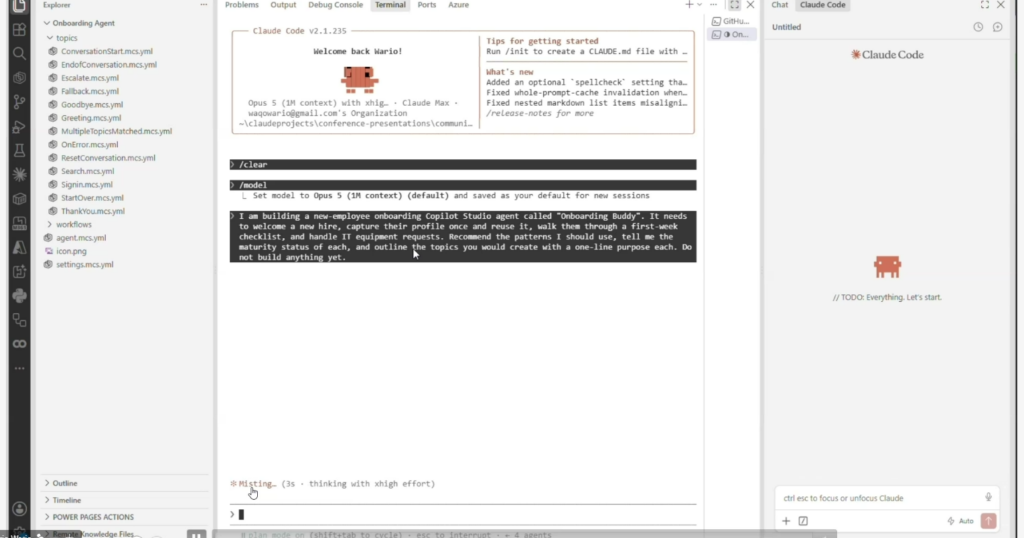1024x538 pixels.
Task: Activate voice microphone in Claude input
Action: coord(988,498)
